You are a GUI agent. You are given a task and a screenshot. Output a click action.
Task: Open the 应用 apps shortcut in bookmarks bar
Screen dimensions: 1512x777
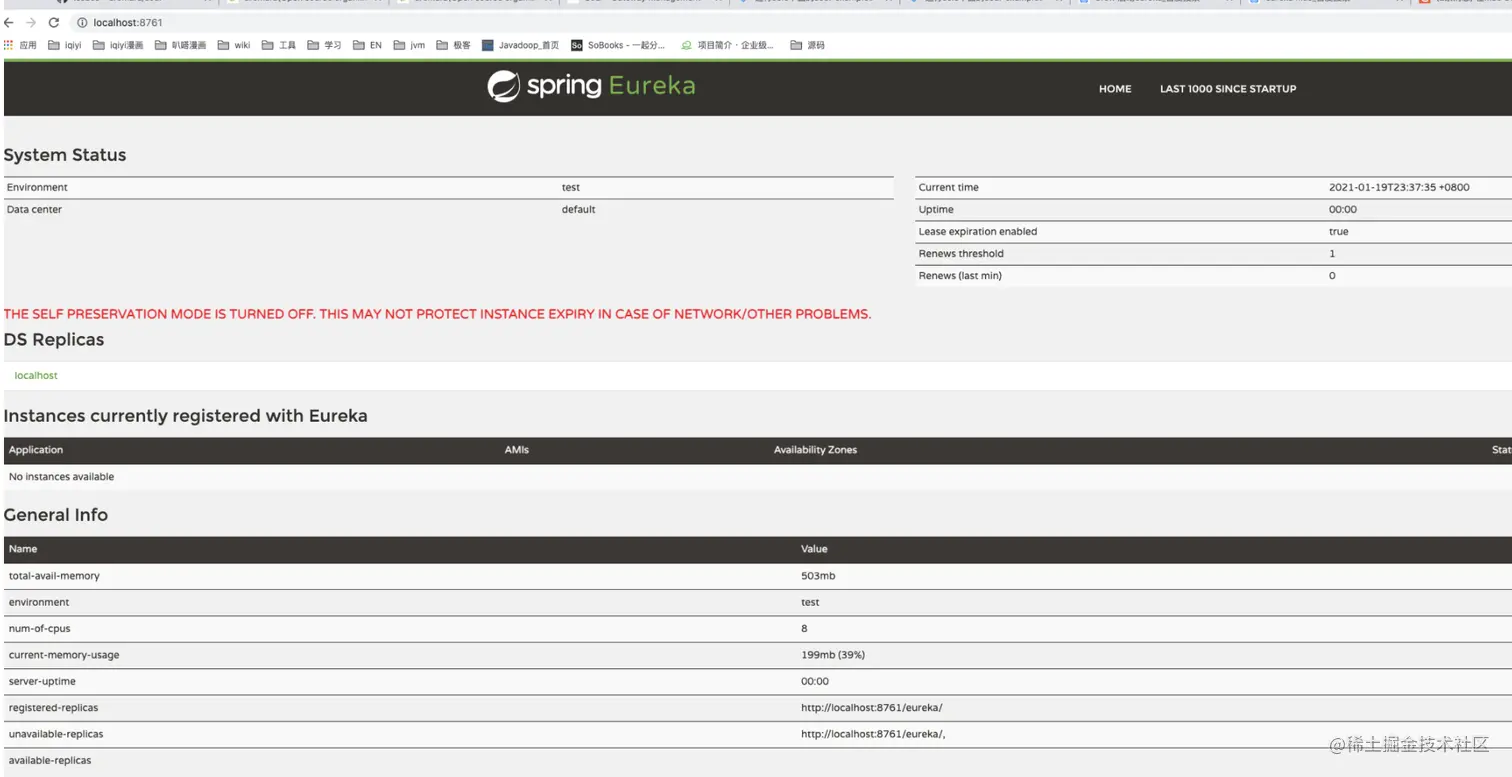(x=21, y=45)
